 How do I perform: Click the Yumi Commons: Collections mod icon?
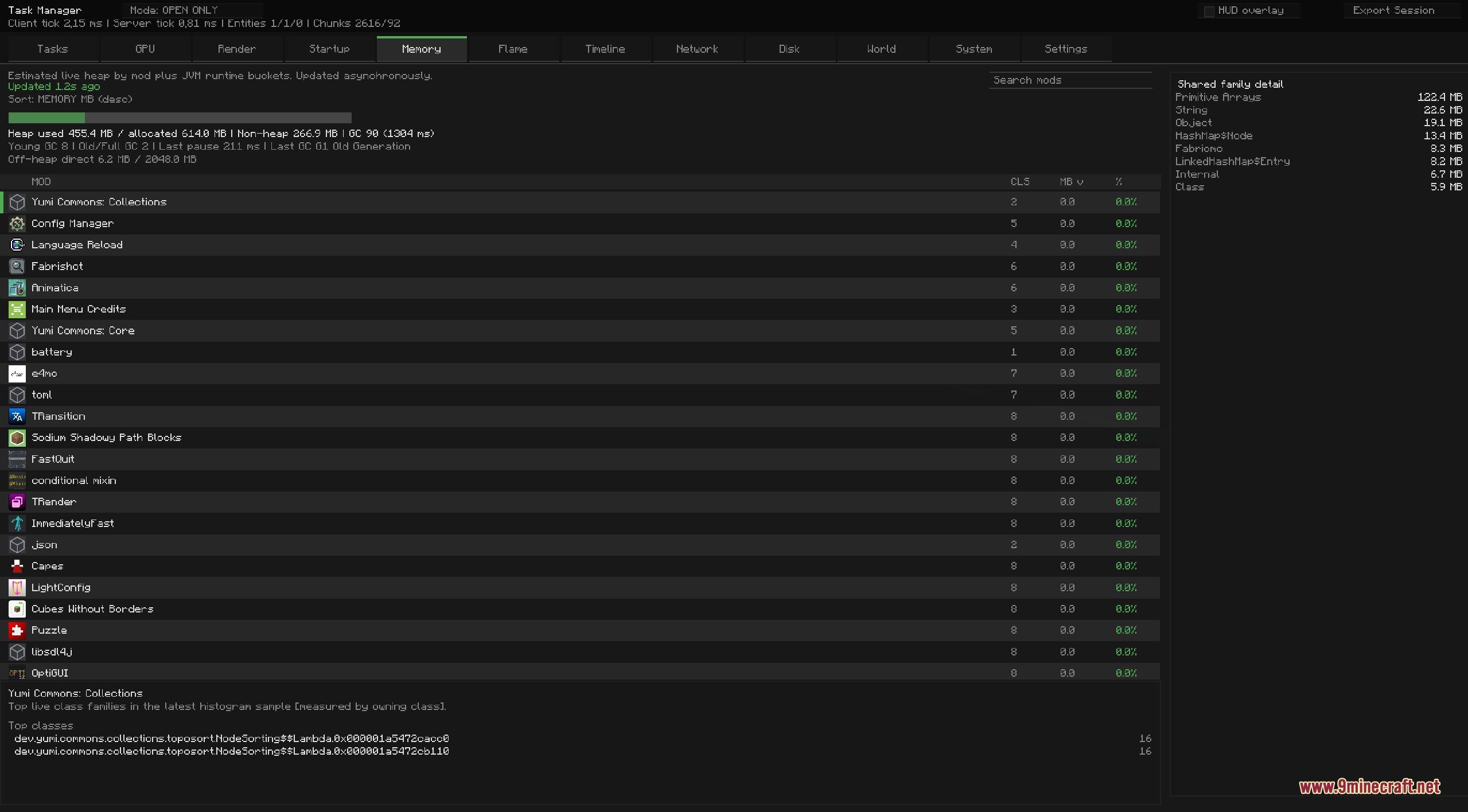[17, 202]
